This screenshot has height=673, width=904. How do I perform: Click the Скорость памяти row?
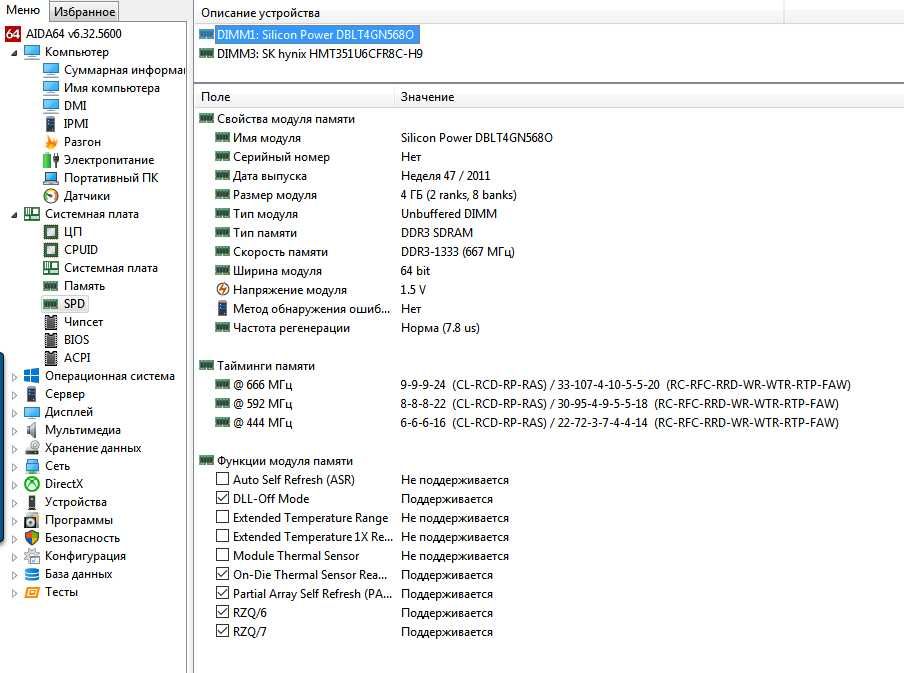coord(364,251)
